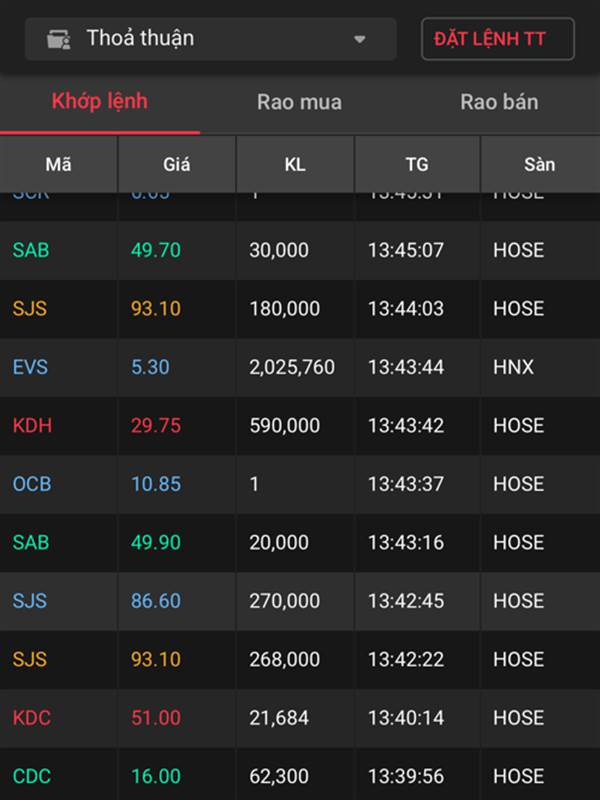
Task: Select the CDC stock symbol
Action: coord(32,776)
